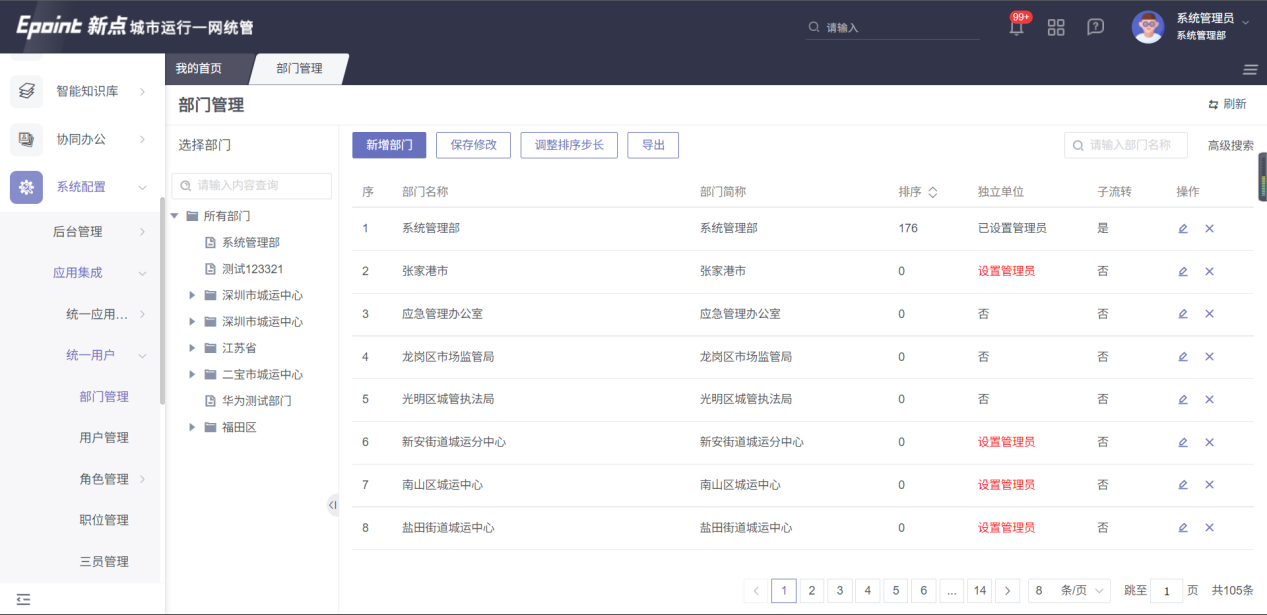Viewport: 1267px width, 615px height.
Task: Collapse the 所有部门 tree root
Action: point(174,216)
